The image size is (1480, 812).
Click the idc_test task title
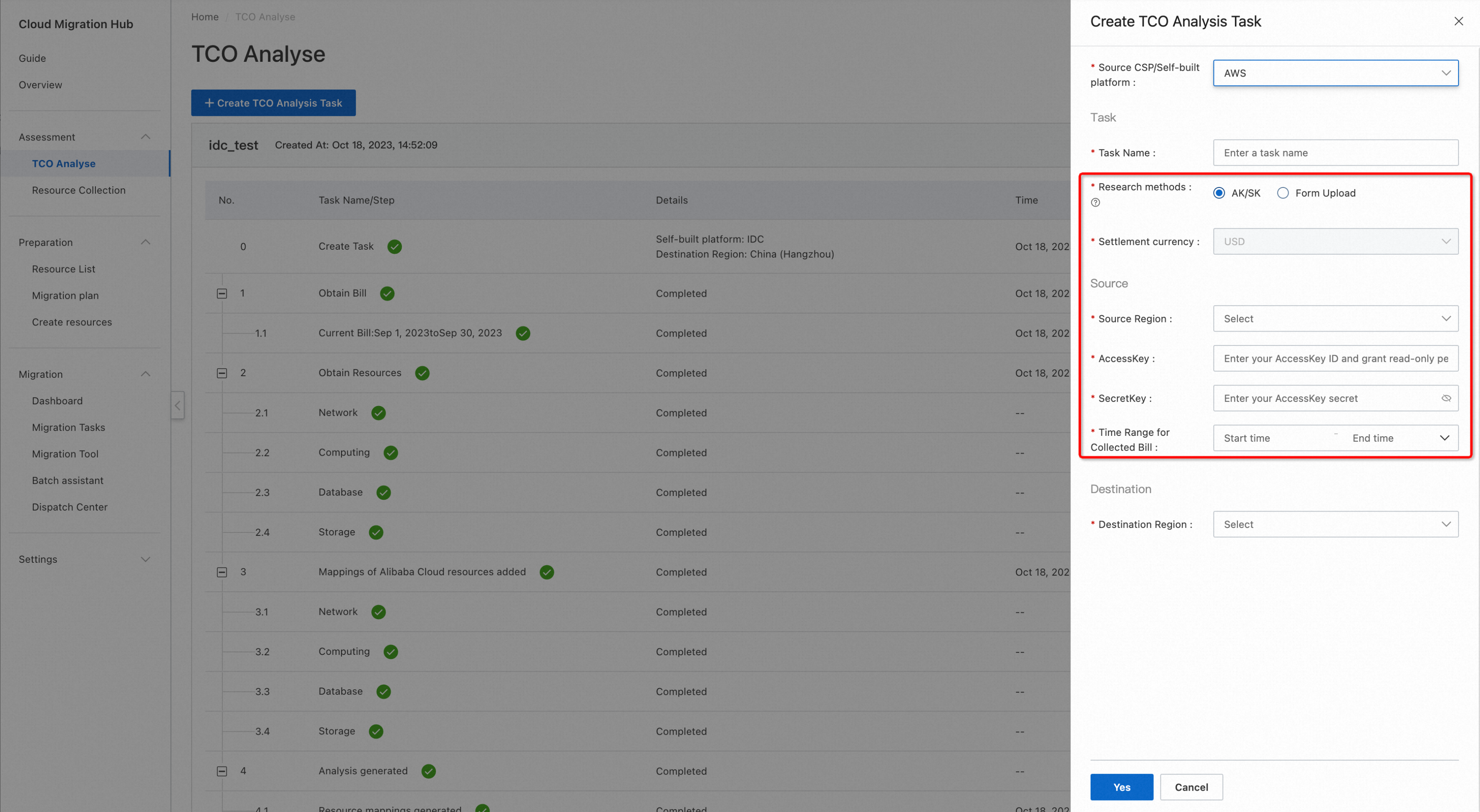233,145
